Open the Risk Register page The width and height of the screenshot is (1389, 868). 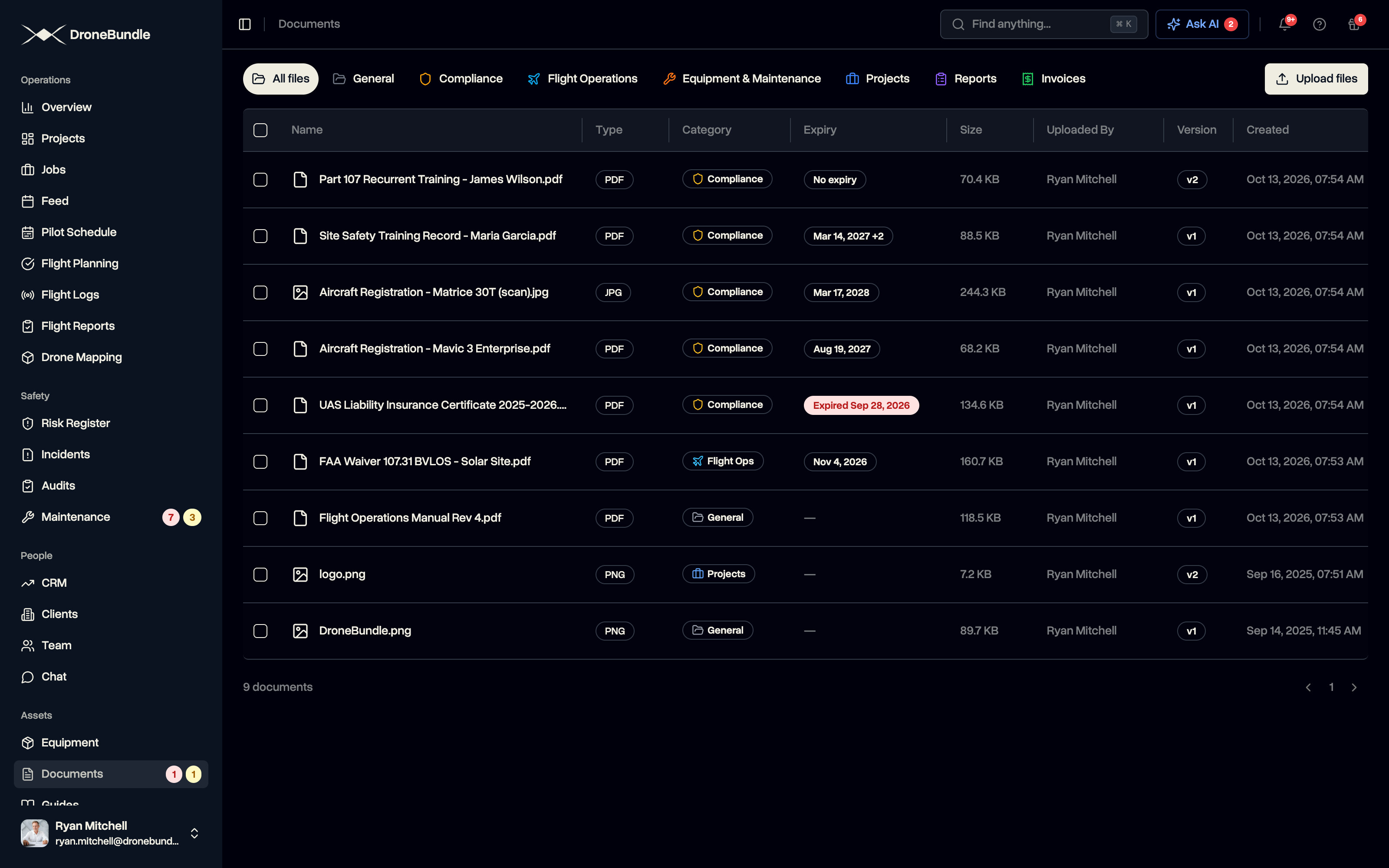[x=111, y=423]
